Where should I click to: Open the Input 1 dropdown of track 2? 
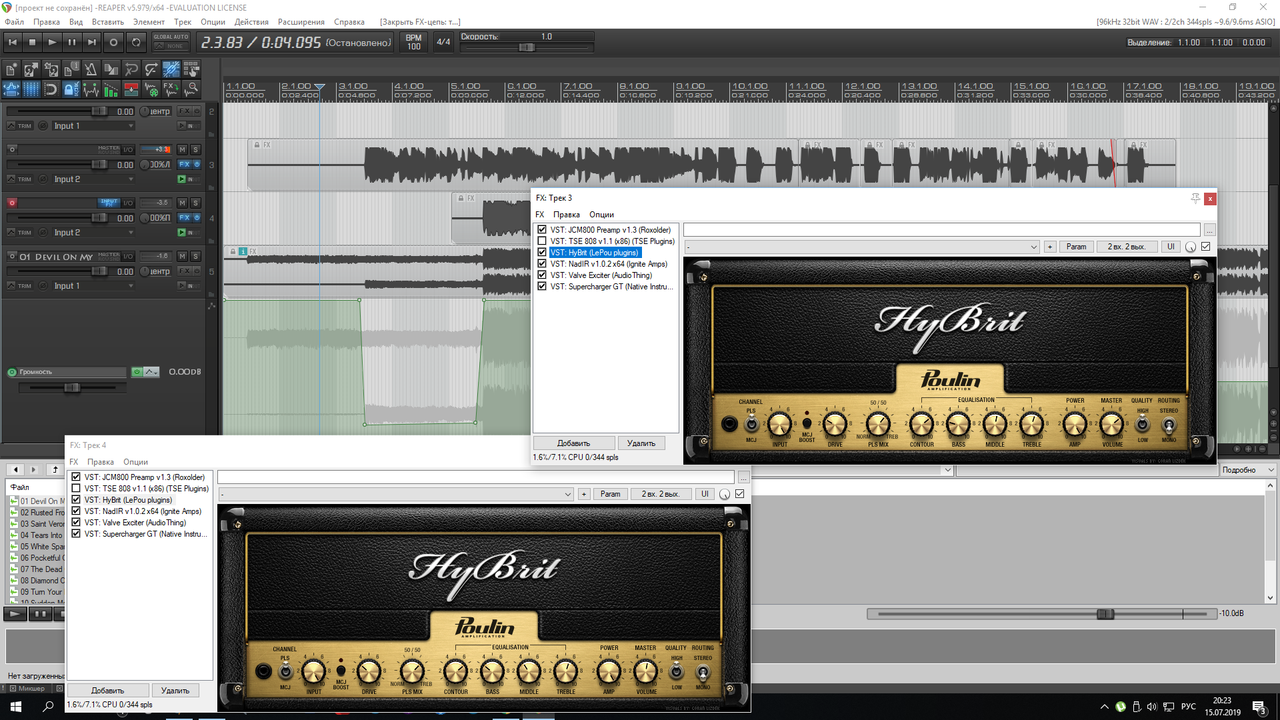click(93, 126)
